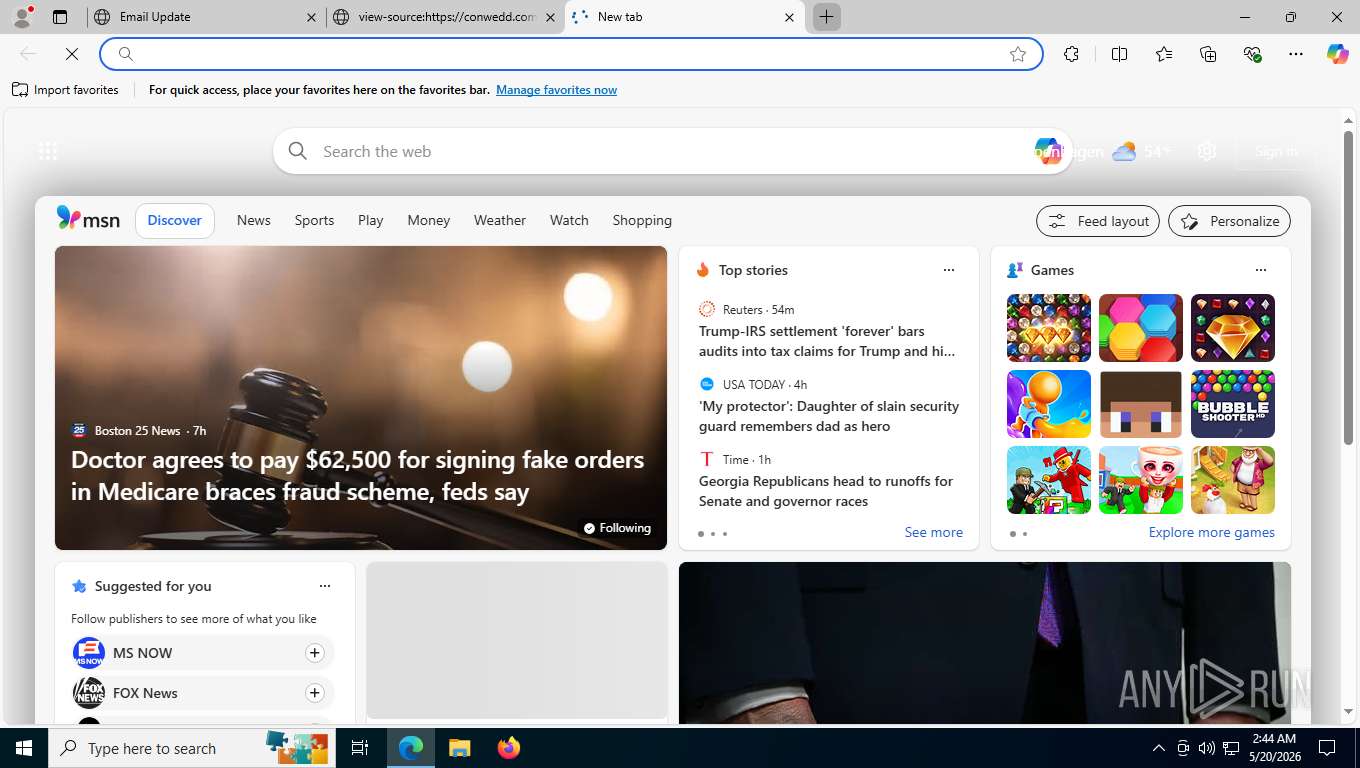The height and width of the screenshot is (768, 1360).
Task: Open the Windows Start menu
Action: click(24, 748)
